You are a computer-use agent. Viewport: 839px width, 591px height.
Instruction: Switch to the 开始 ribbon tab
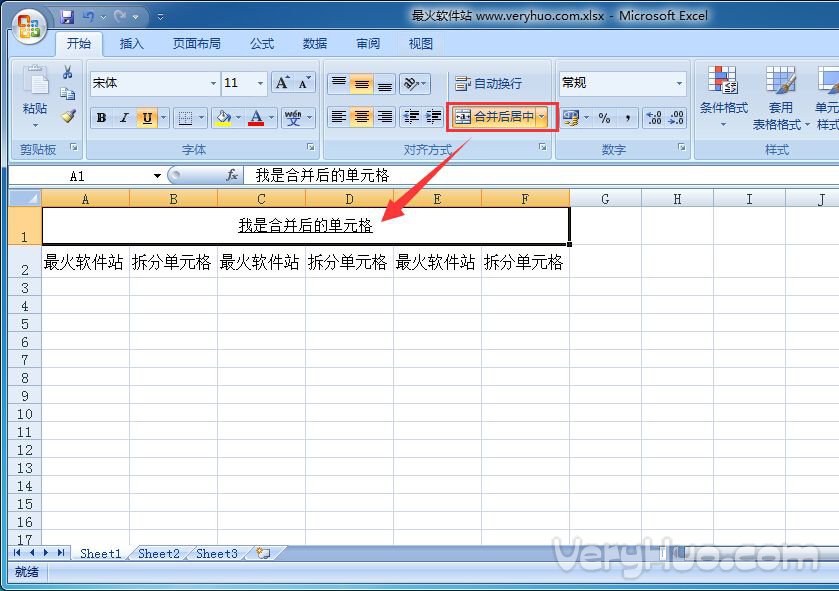click(x=79, y=44)
